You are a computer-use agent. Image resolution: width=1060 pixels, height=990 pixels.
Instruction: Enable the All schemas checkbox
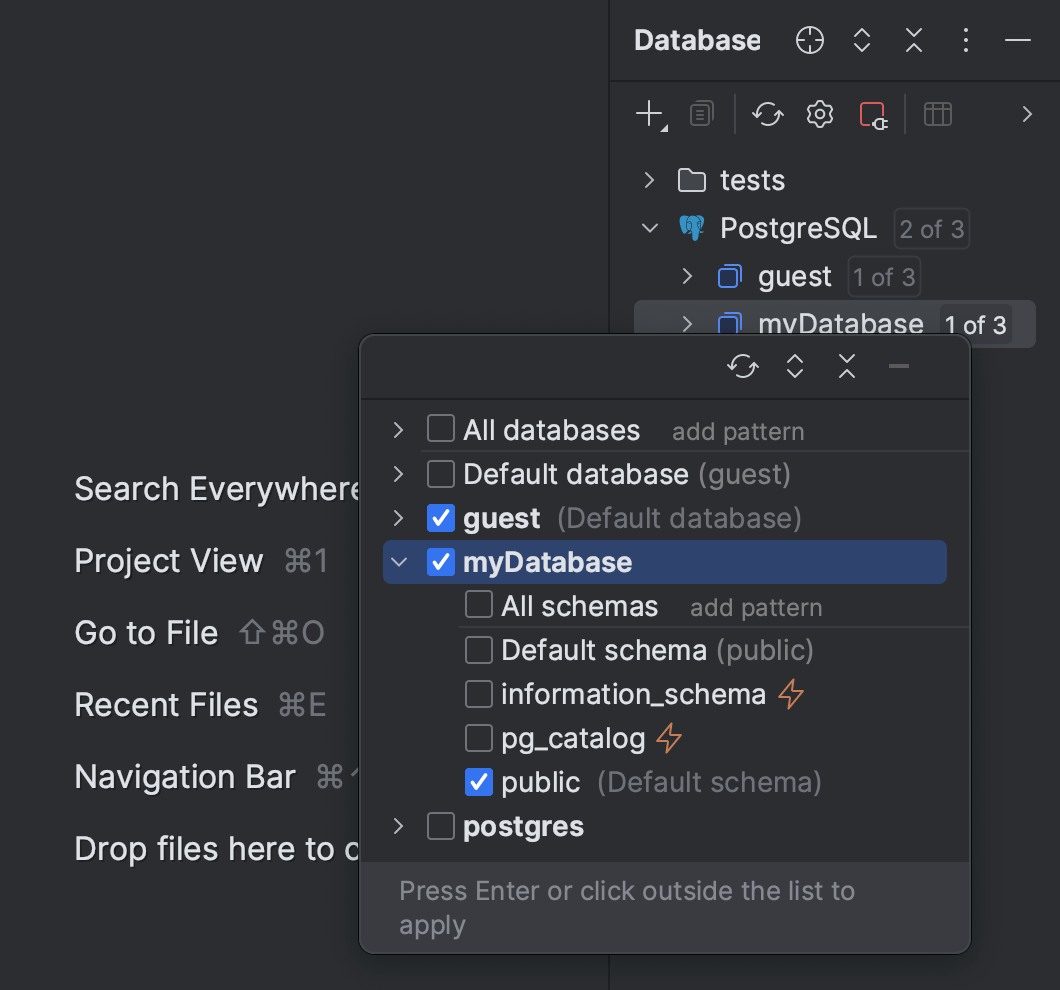click(x=478, y=605)
